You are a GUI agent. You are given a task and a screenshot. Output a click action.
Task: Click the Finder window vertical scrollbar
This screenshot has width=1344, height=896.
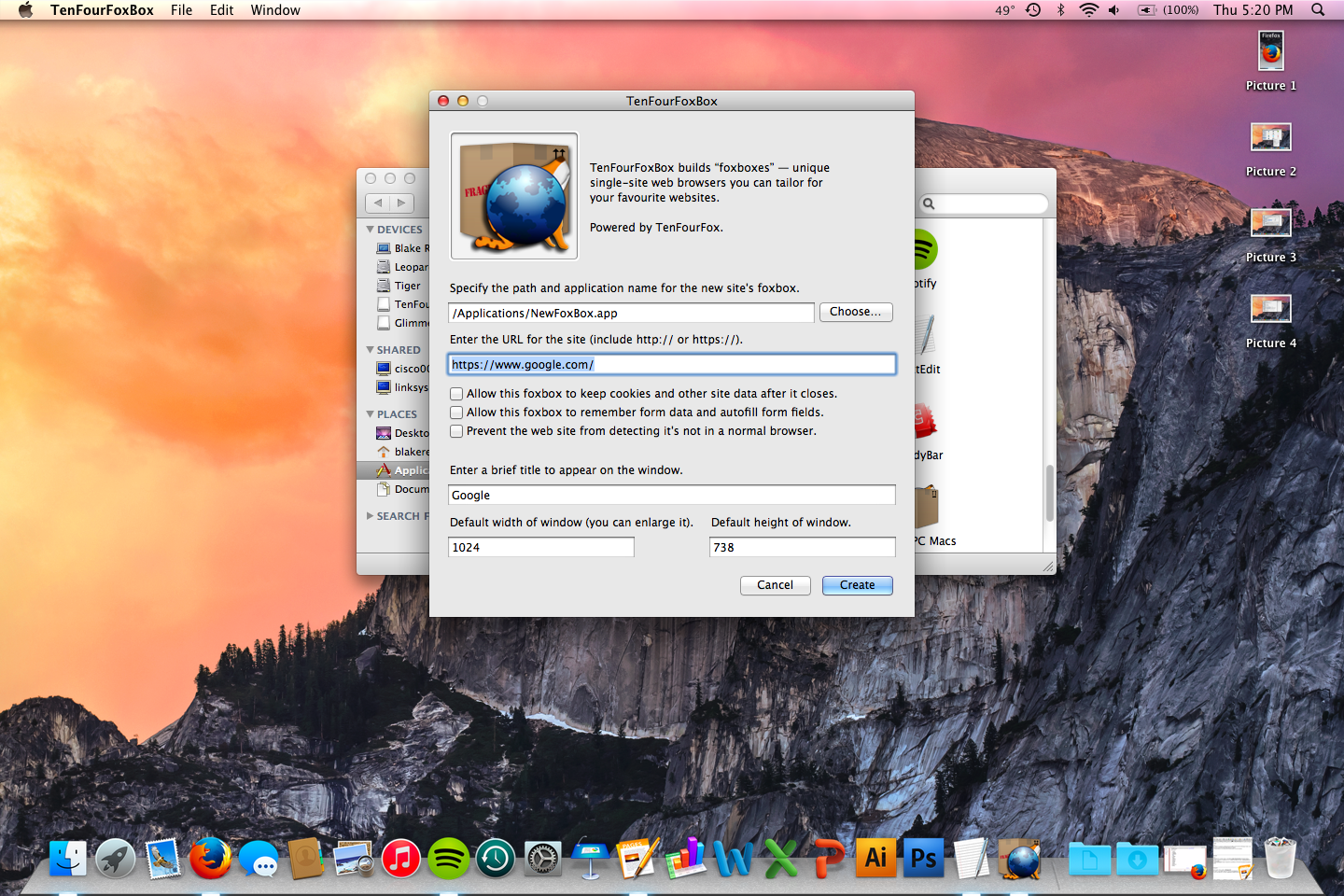click(x=1049, y=493)
